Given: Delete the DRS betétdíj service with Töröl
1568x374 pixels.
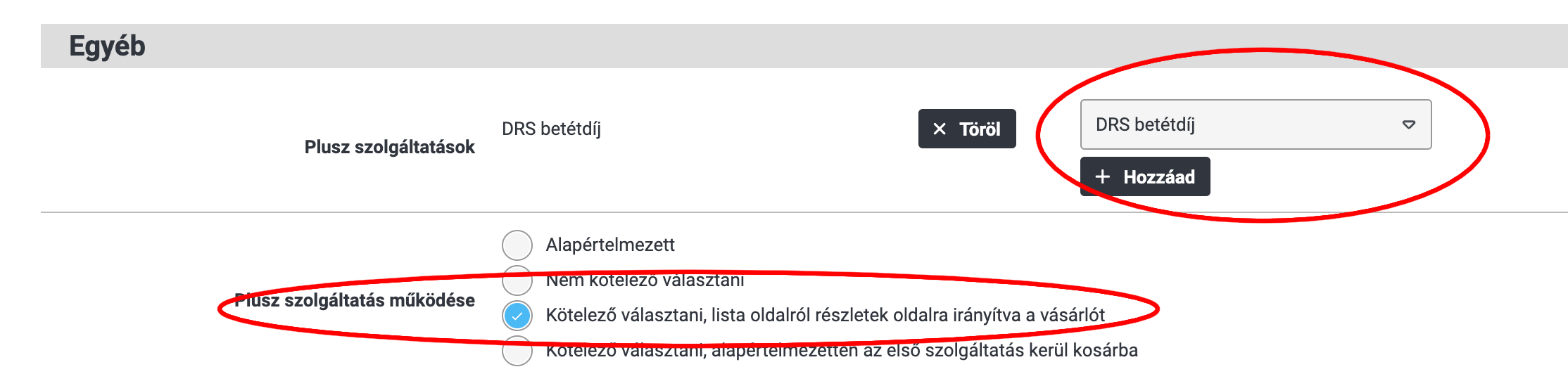Looking at the screenshot, I should coord(967,129).
